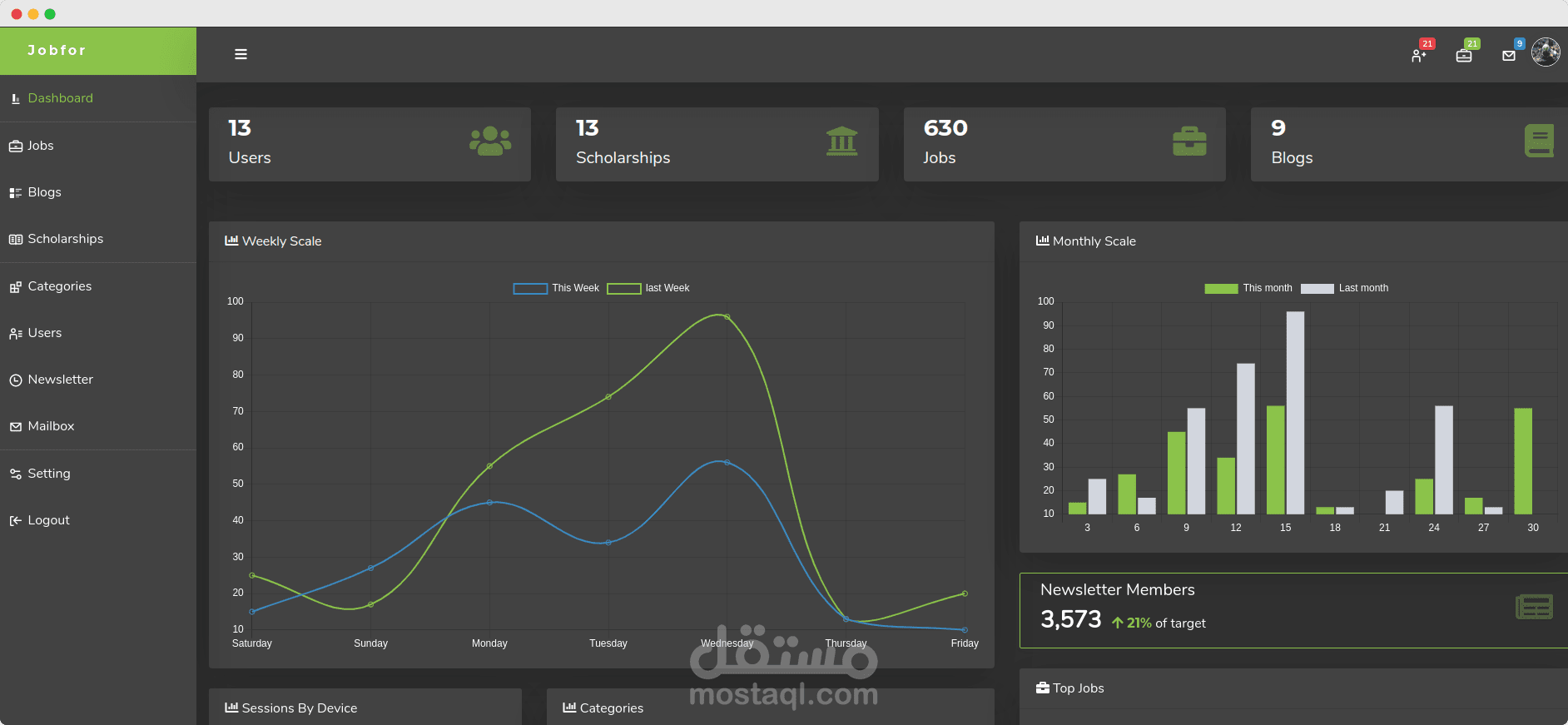This screenshot has height=725, width=1568.
Task: Click the Top Jobs panel title
Action: pos(1078,688)
